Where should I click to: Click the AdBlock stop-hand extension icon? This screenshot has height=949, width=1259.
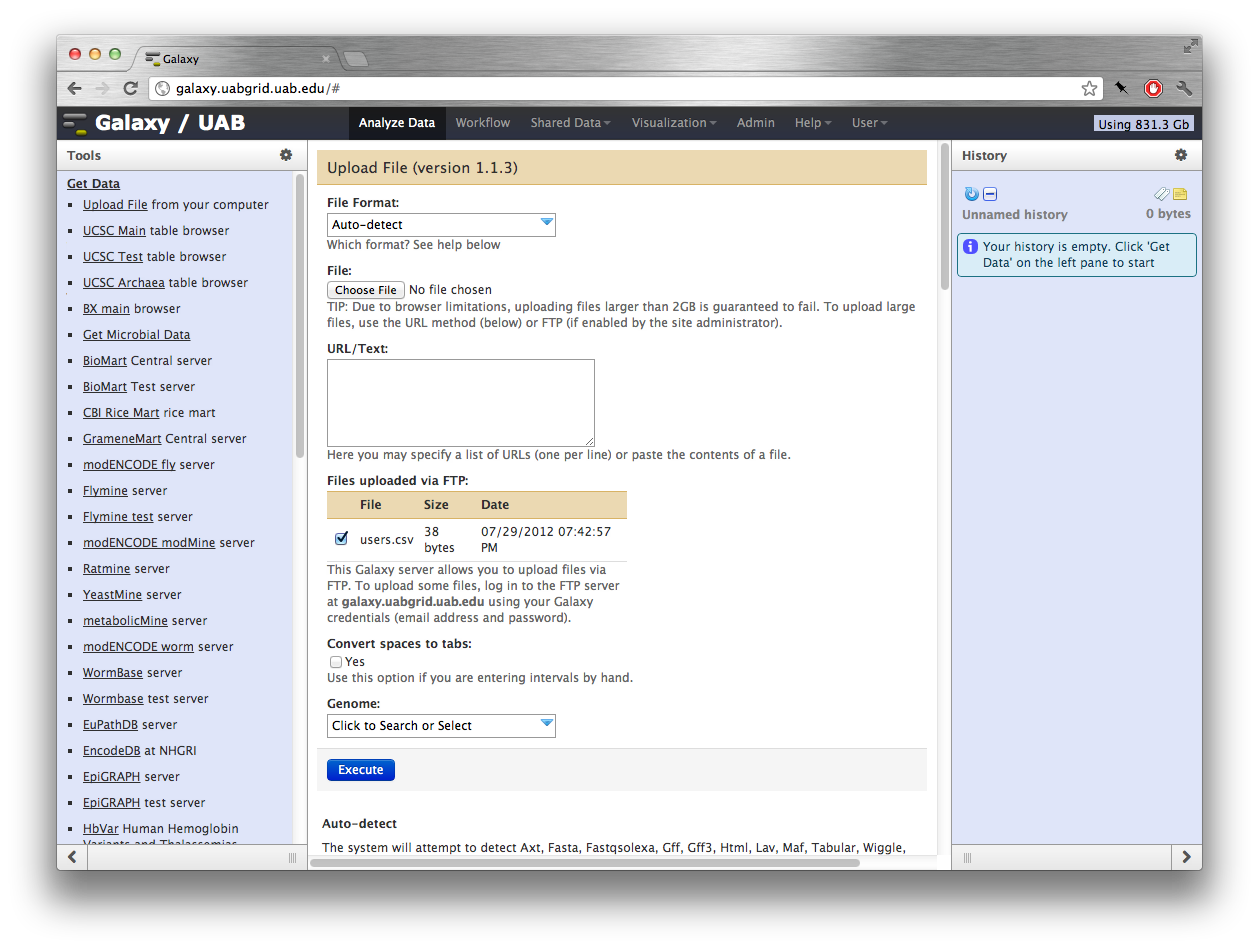pos(1153,88)
